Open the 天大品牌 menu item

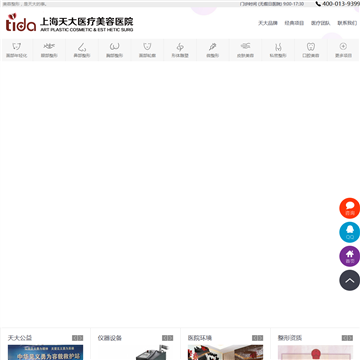pos(268,23)
